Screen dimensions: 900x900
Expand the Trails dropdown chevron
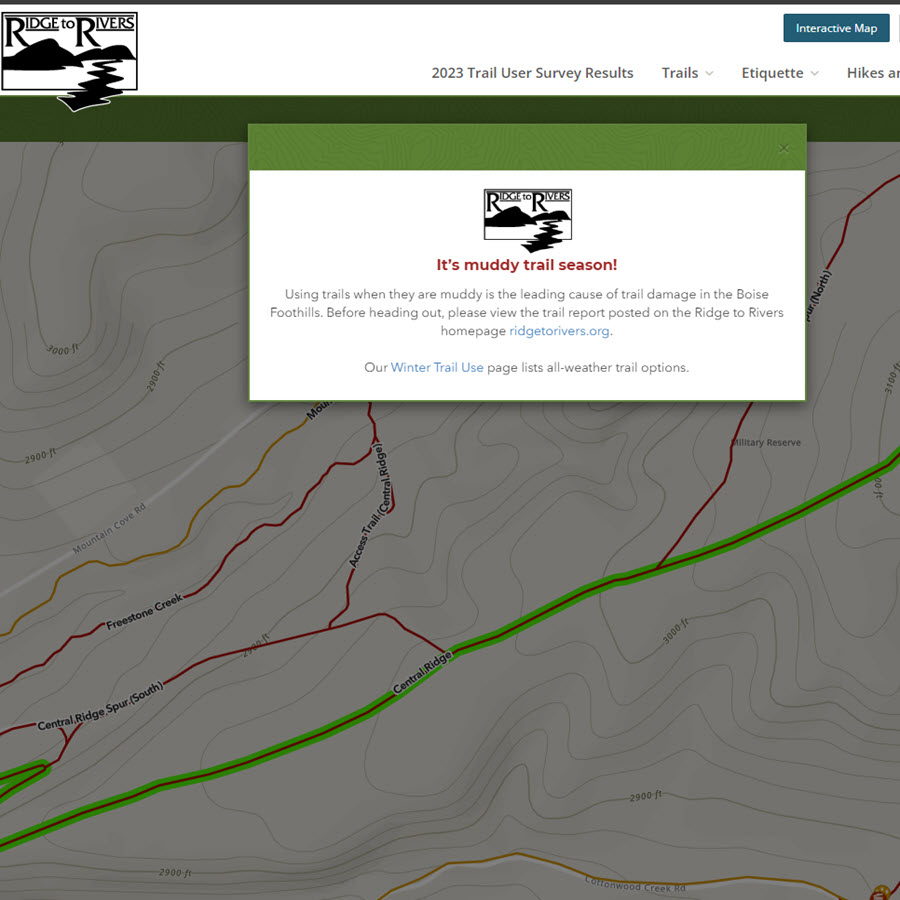point(709,73)
